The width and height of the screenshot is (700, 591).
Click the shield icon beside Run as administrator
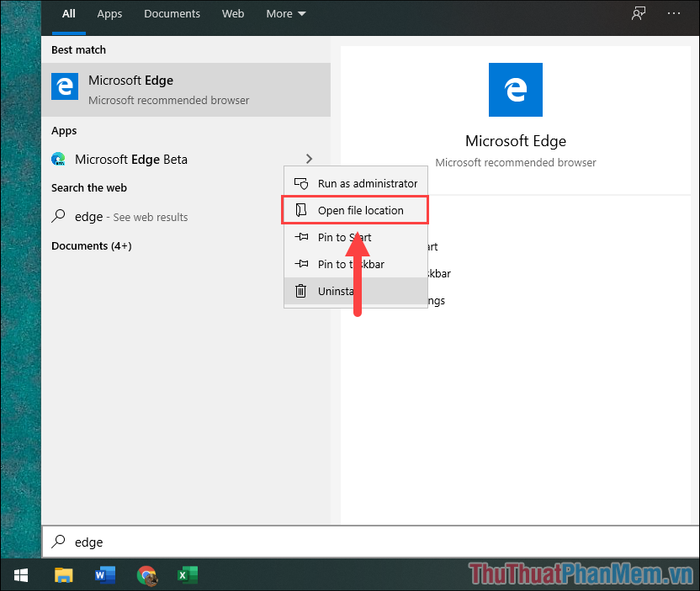point(301,183)
